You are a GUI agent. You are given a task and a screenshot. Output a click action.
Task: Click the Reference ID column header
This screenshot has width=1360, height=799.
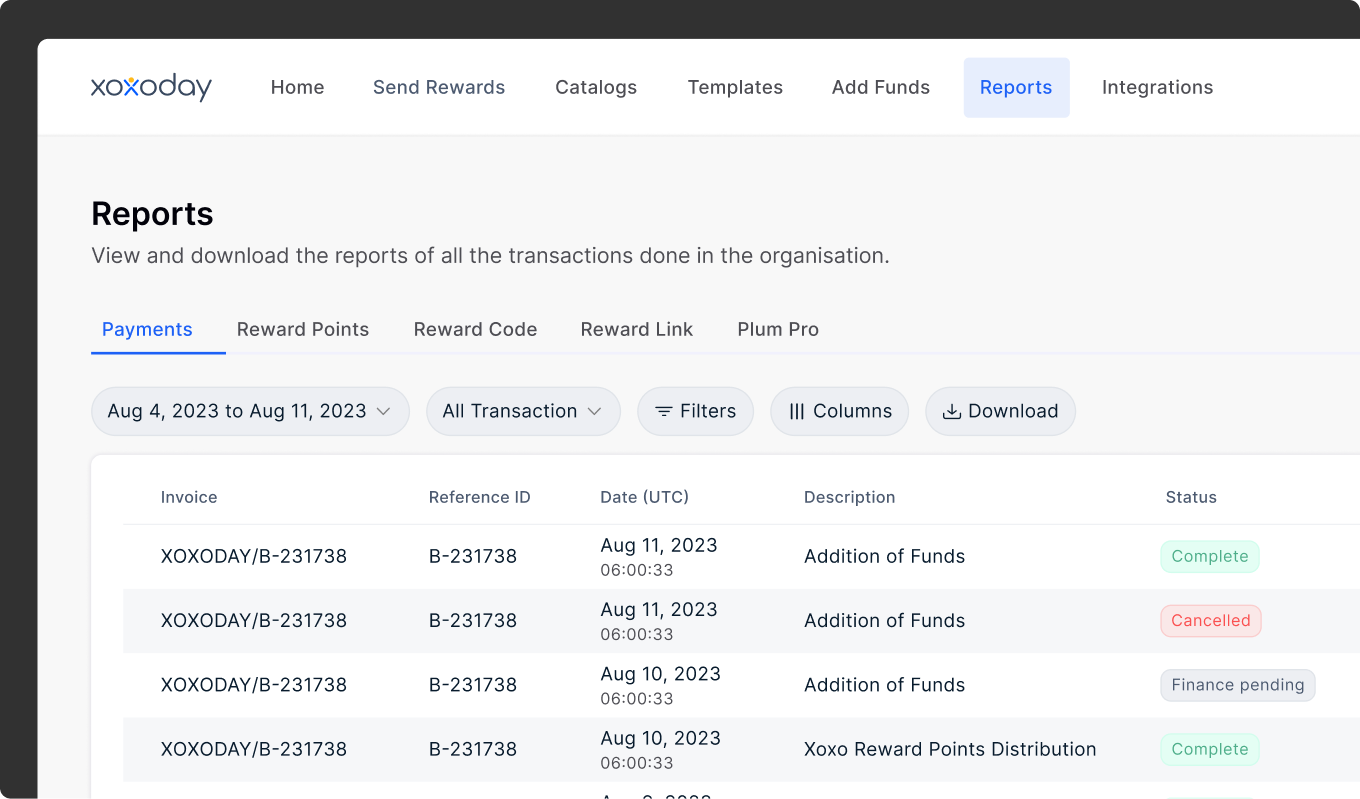(479, 497)
